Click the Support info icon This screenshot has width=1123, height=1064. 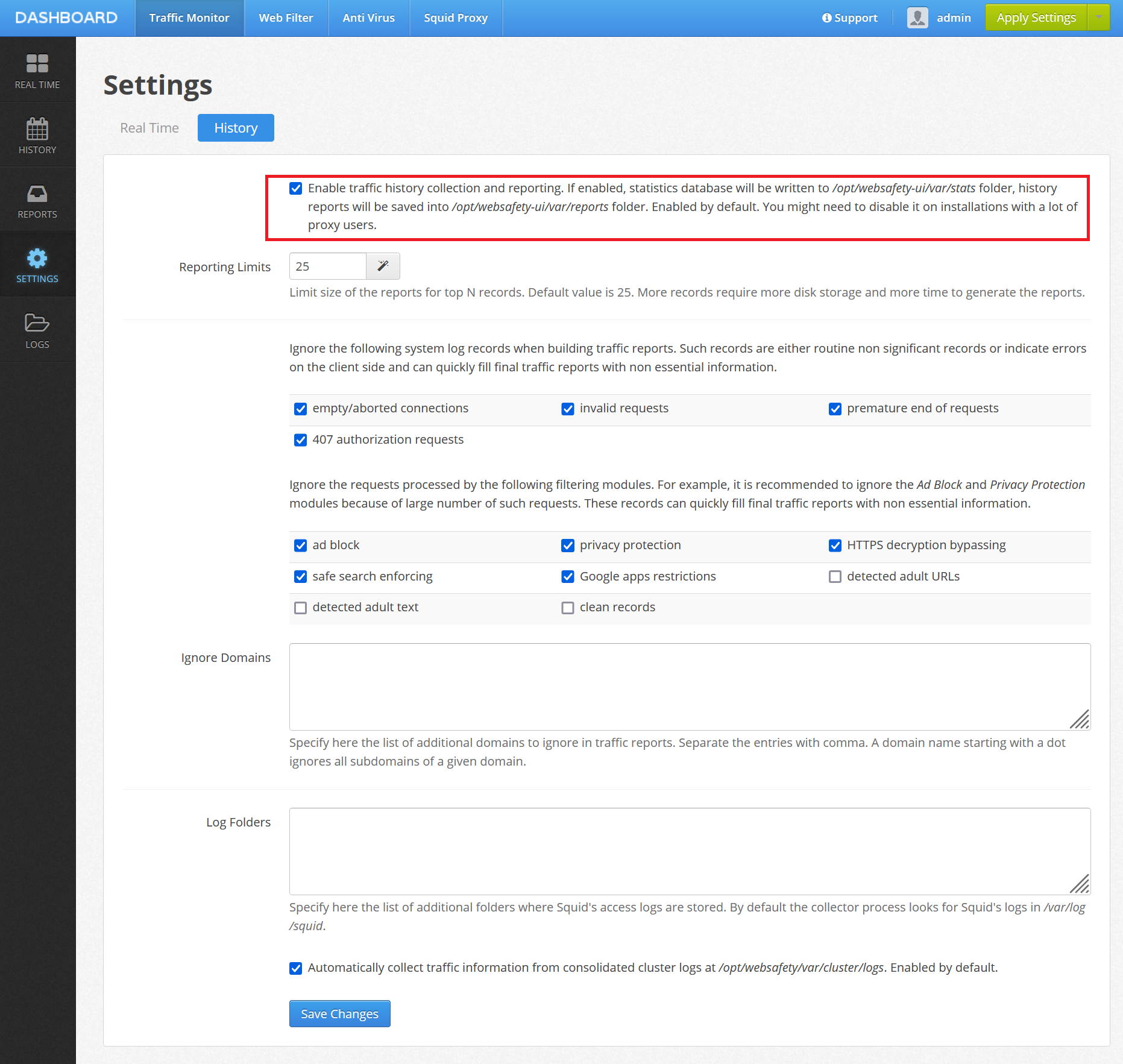(x=826, y=18)
